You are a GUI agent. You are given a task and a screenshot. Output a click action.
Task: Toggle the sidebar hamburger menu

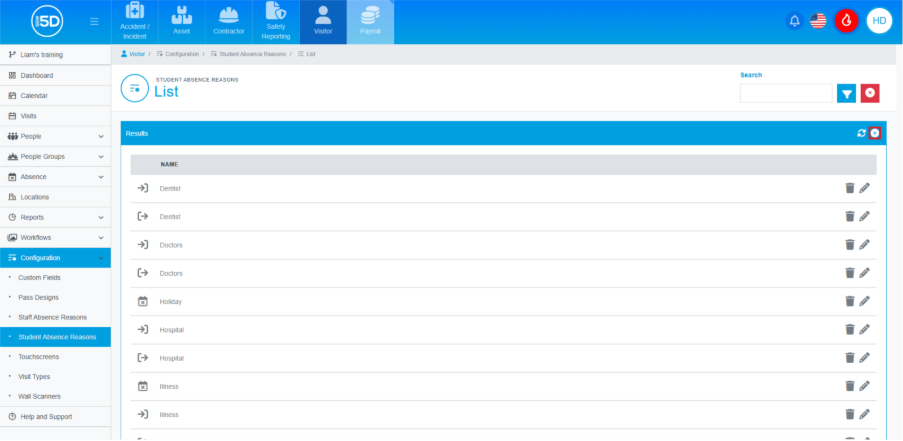pyautogui.click(x=94, y=22)
